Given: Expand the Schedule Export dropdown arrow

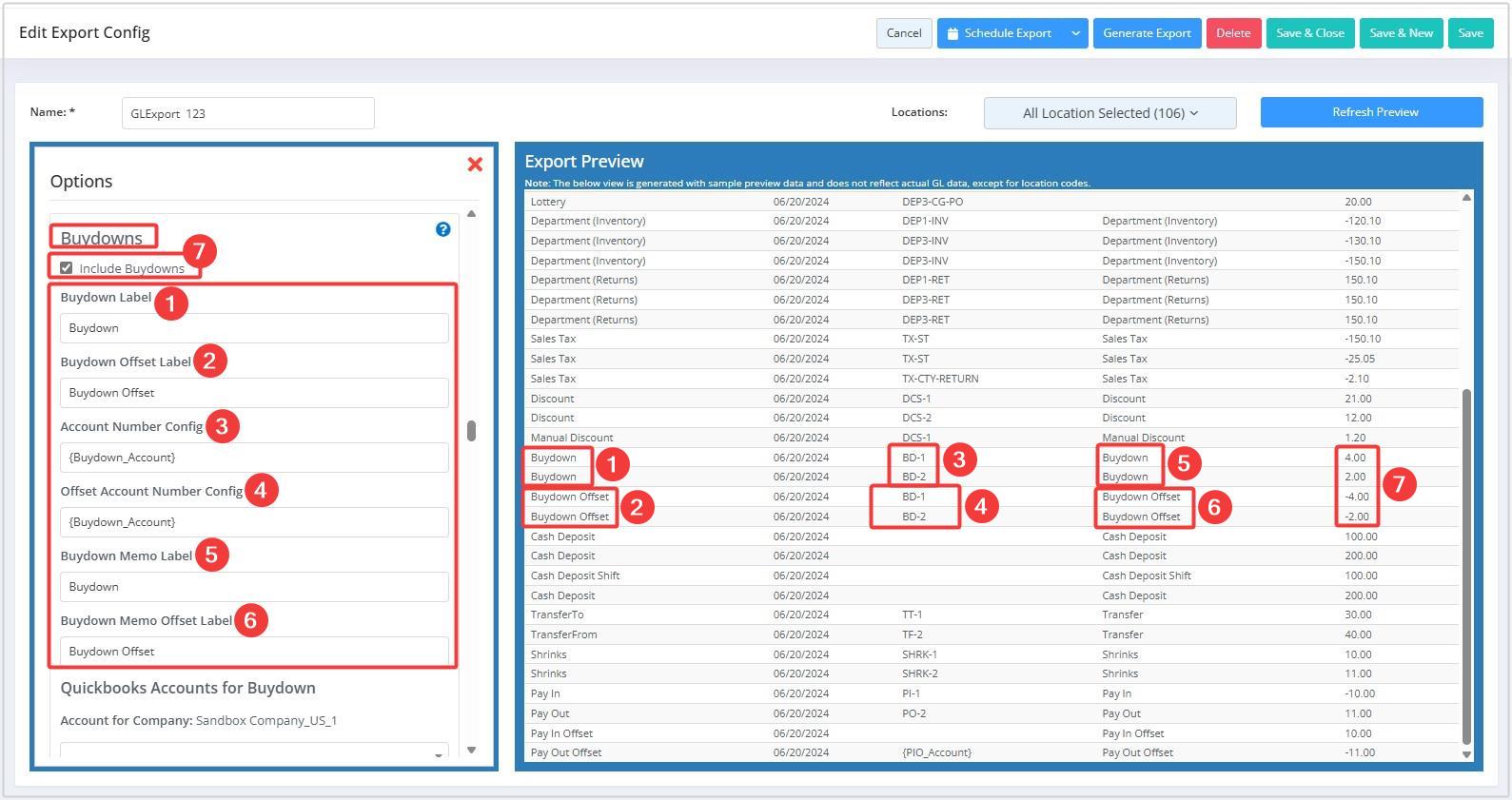Looking at the screenshot, I should pyautogui.click(x=1075, y=33).
